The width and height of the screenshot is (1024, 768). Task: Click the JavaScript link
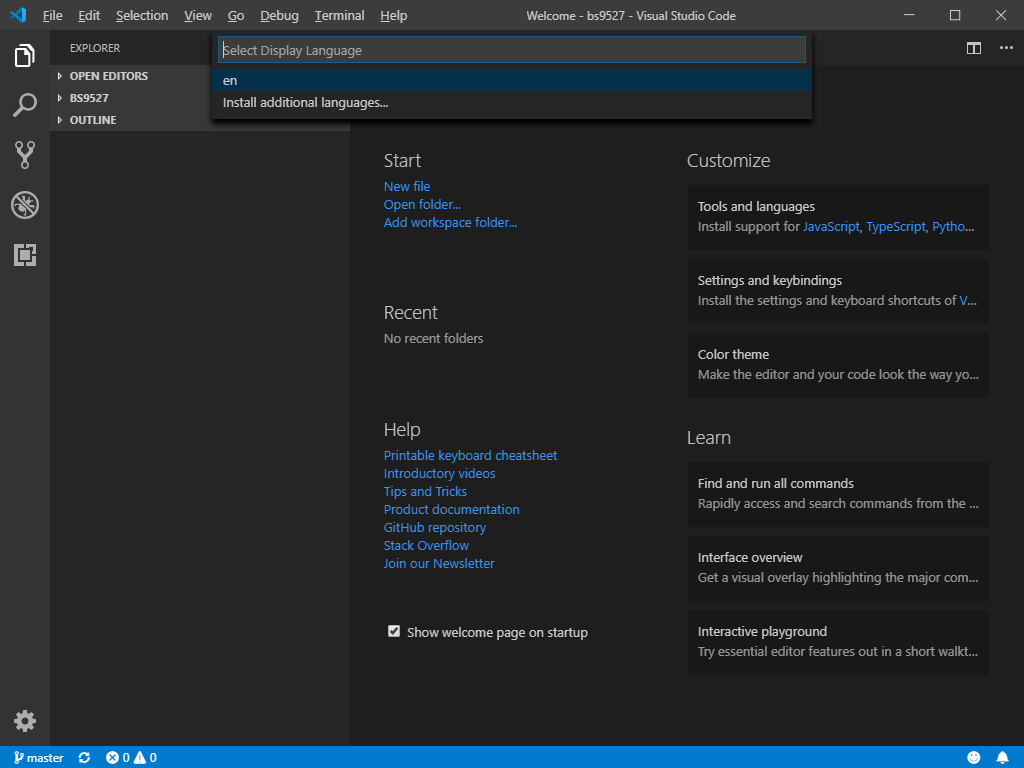tap(831, 227)
